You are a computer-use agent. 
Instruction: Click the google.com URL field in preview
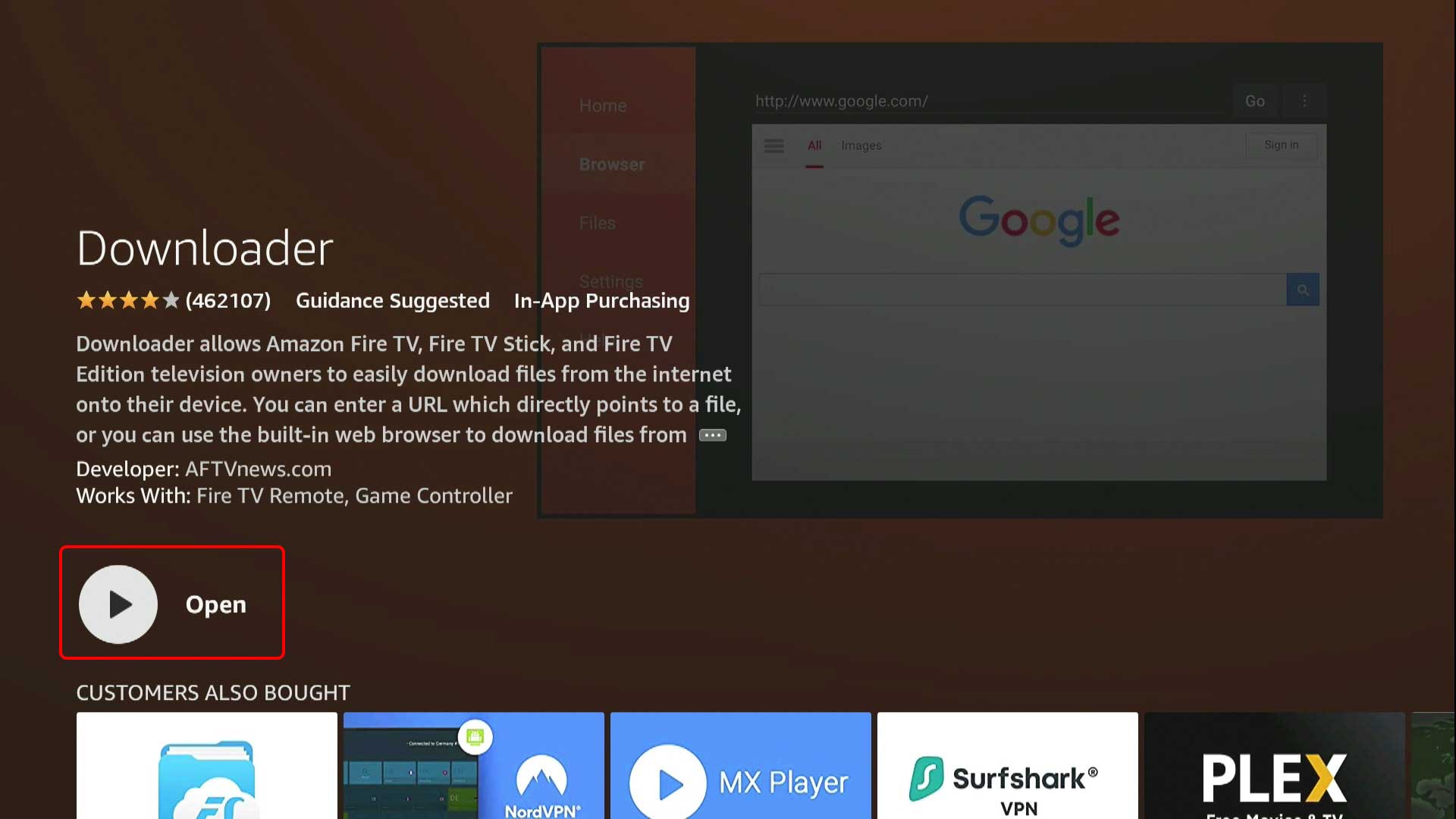tap(990, 102)
